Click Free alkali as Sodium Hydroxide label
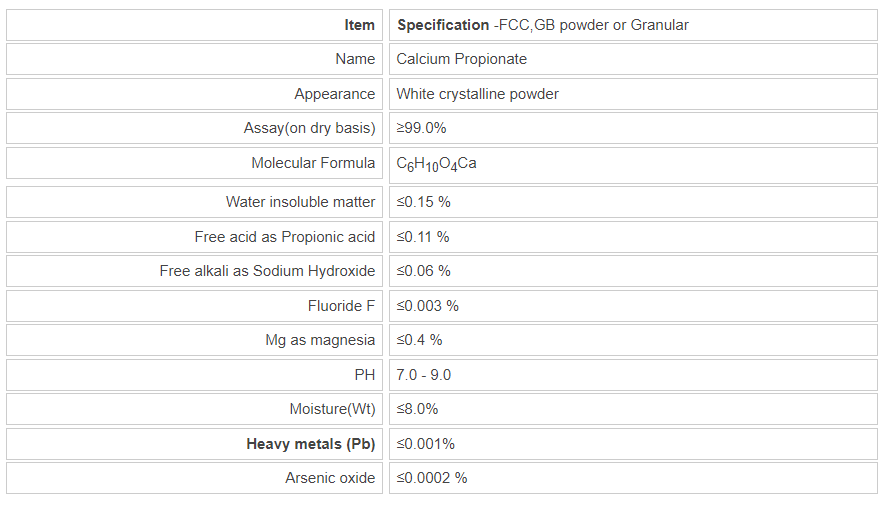 tap(267, 271)
